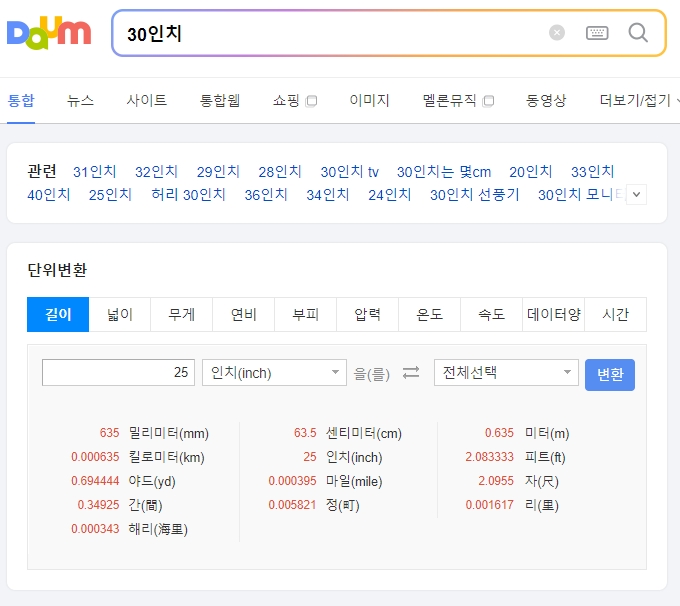Open the virtual keyboard icon

point(597,33)
